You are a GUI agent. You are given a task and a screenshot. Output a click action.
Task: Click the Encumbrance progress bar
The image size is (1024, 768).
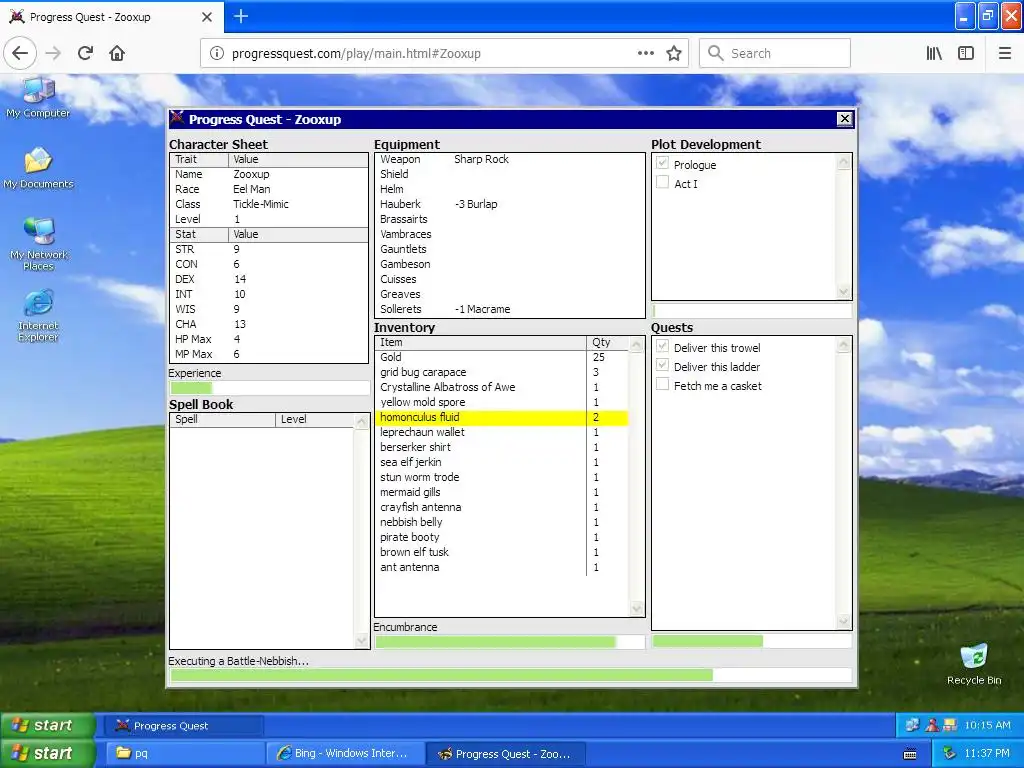point(509,642)
